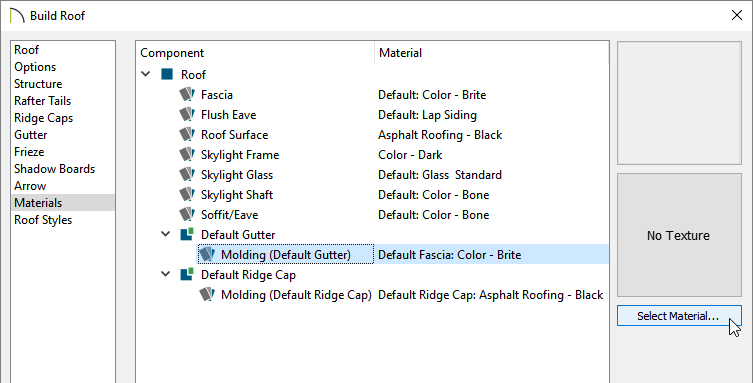This screenshot has width=753, height=383.
Task: Collapse the Roof tree node
Action: point(146,74)
